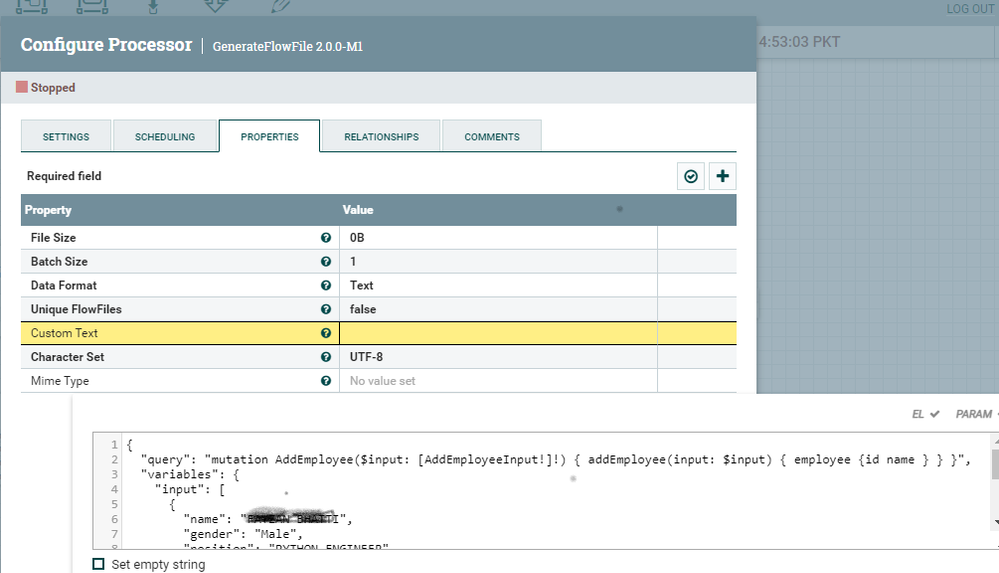
Task: Click the verify properties checkmark icon
Action: 691,177
